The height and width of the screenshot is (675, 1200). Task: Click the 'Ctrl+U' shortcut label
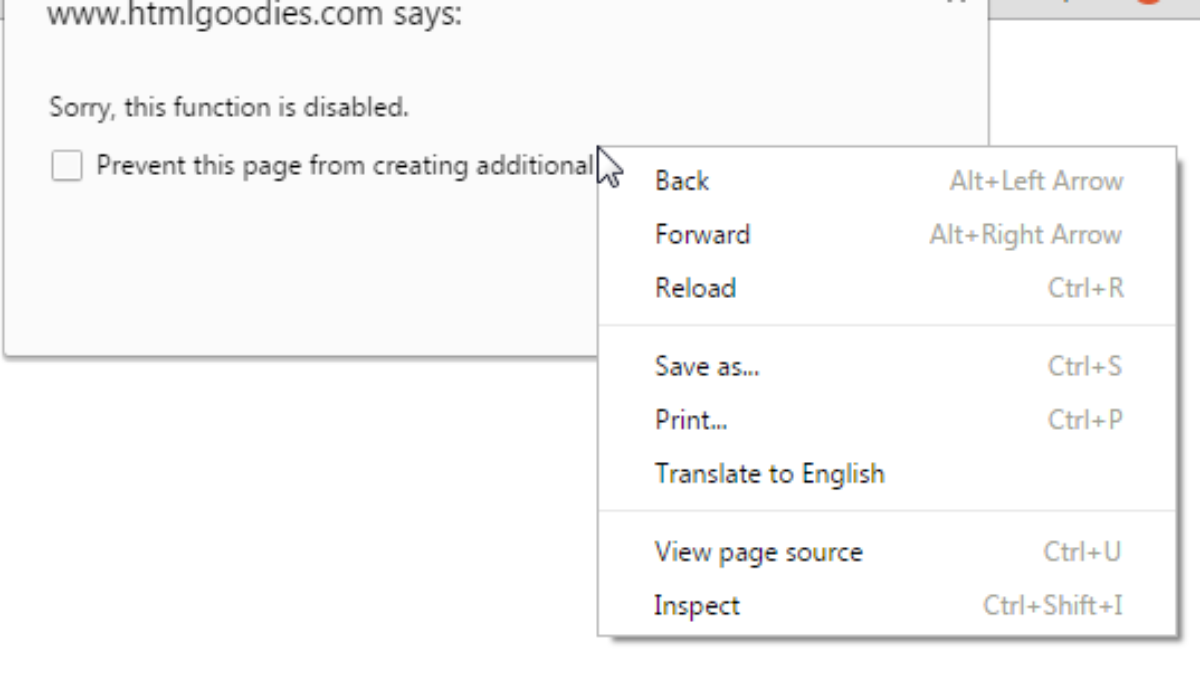(x=1082, y=552)
